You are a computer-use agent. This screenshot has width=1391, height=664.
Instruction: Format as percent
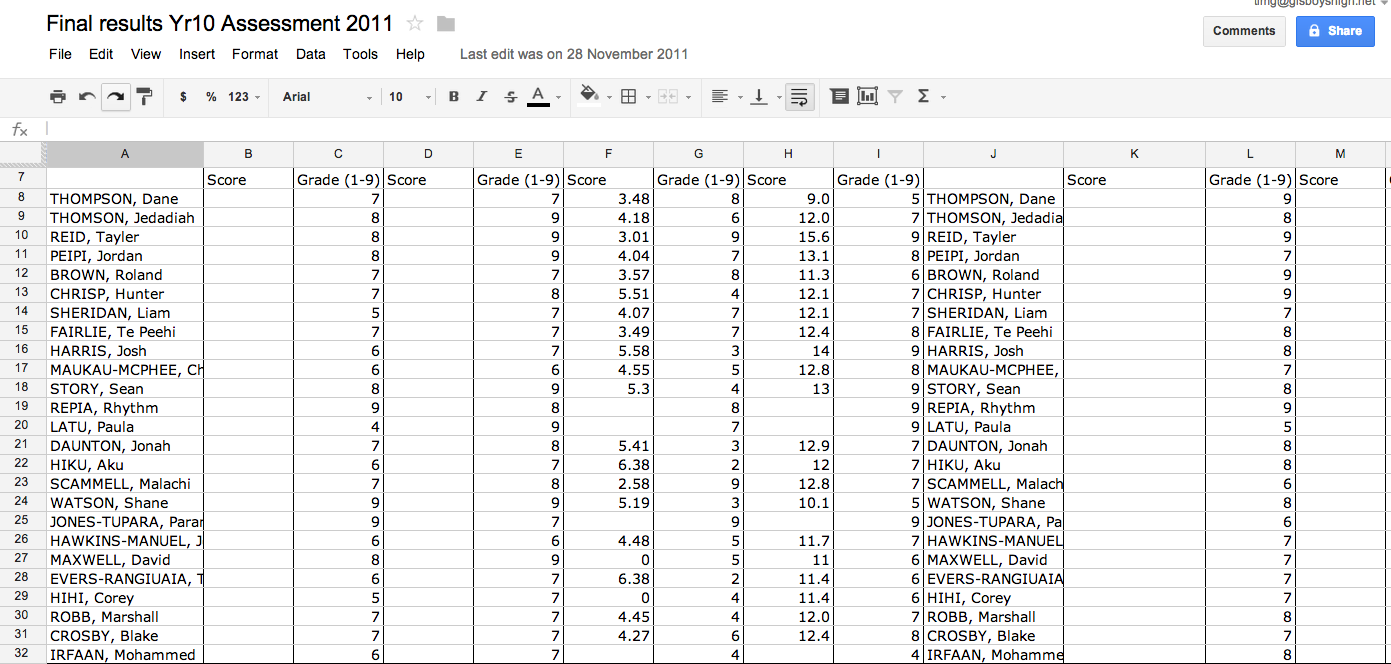point(211,97)
